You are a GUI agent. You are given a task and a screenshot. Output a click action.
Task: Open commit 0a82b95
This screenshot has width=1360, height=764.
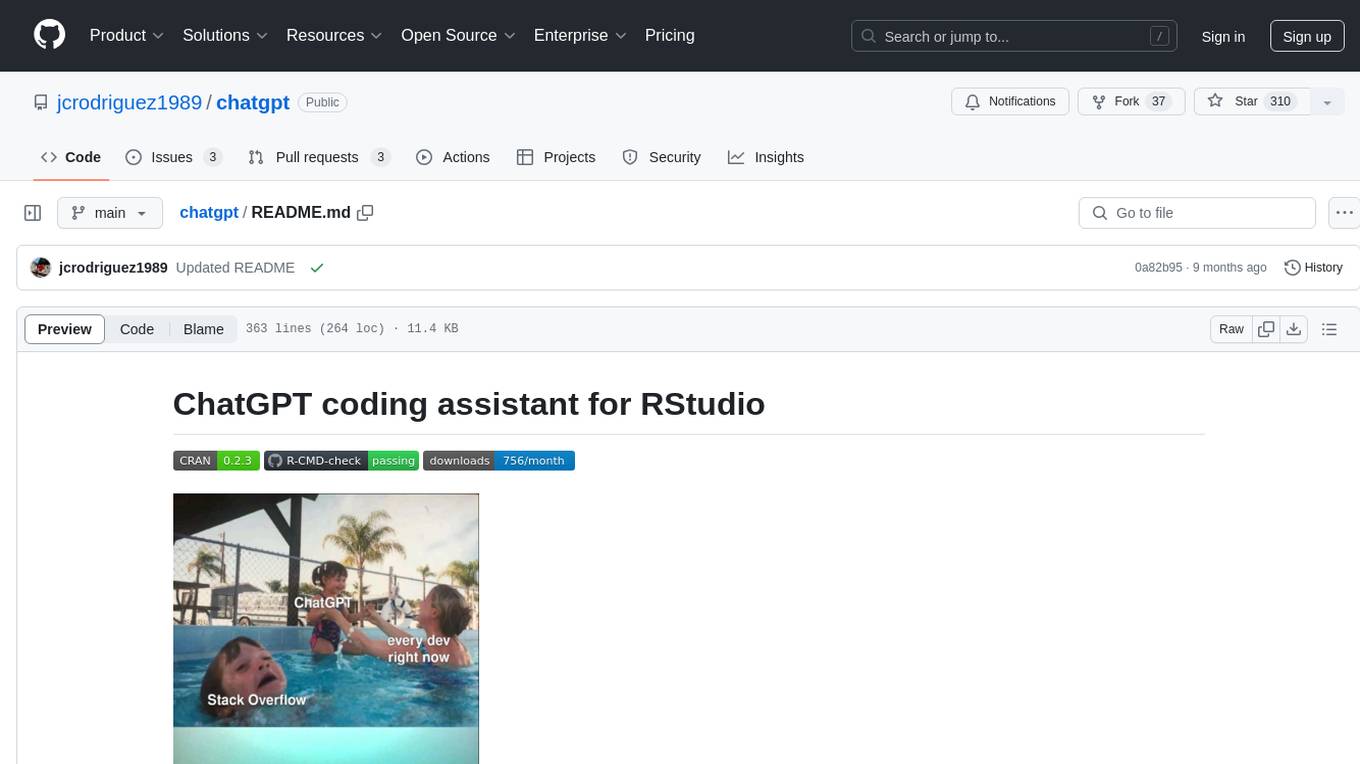click(x=1158, y=268)
